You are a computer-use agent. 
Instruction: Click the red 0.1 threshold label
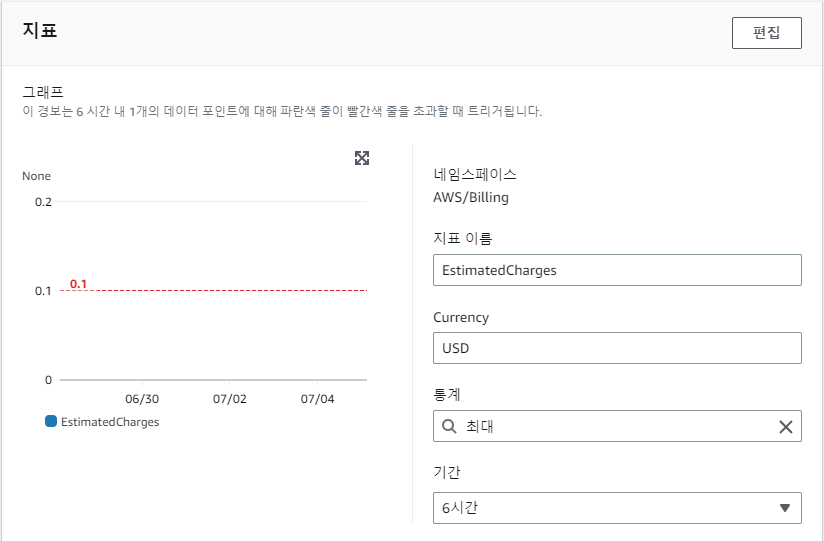point(78,284)
